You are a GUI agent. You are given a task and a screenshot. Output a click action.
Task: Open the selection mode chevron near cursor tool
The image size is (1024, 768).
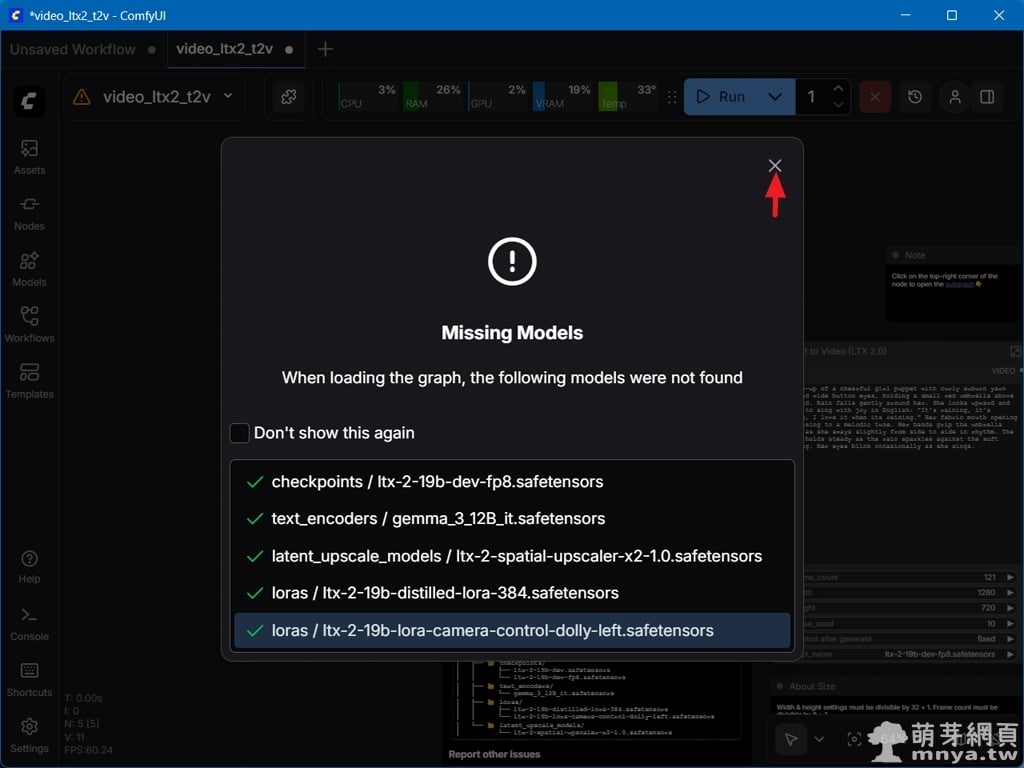819,739
